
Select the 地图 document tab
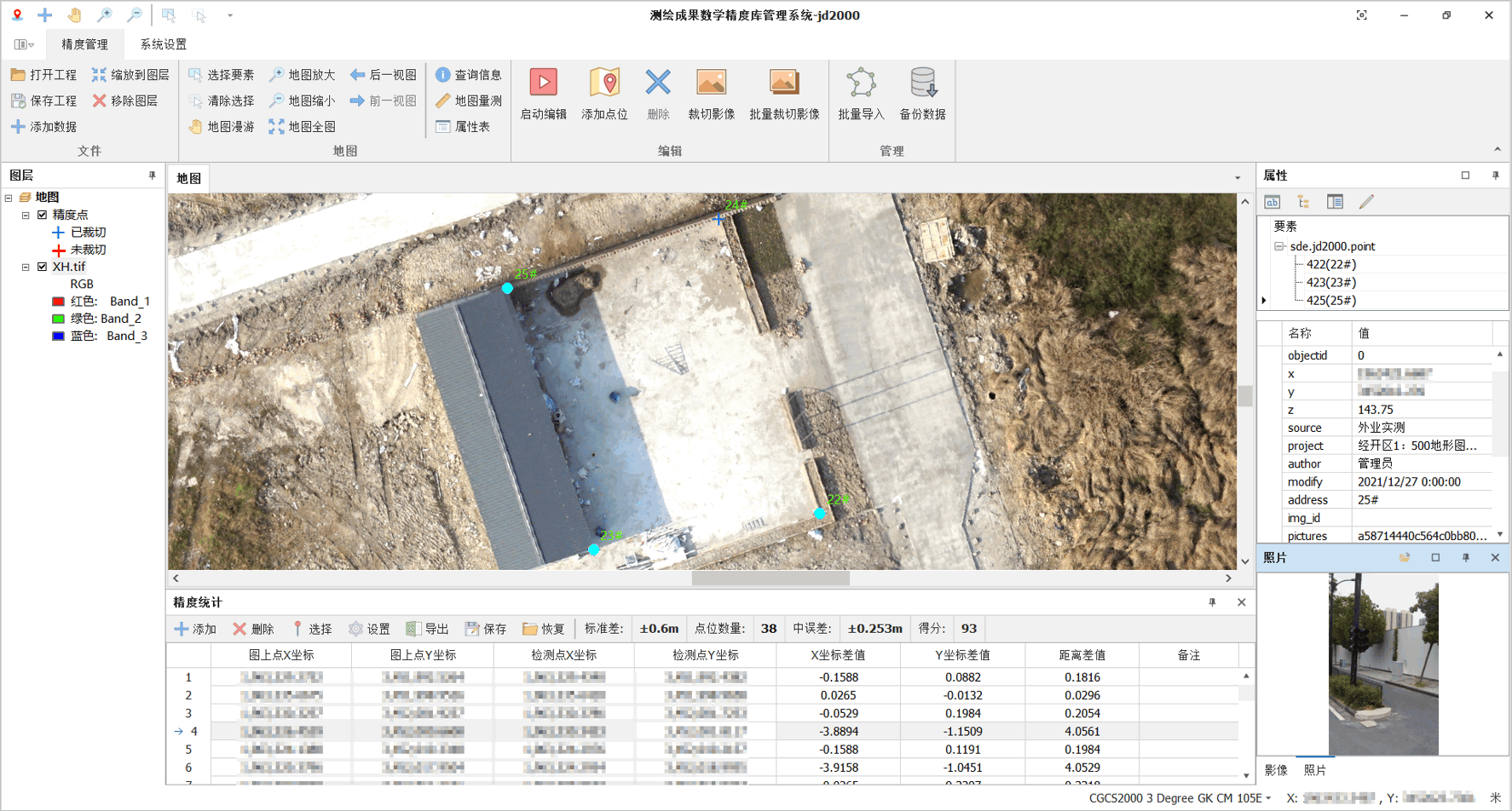point(188,178)
